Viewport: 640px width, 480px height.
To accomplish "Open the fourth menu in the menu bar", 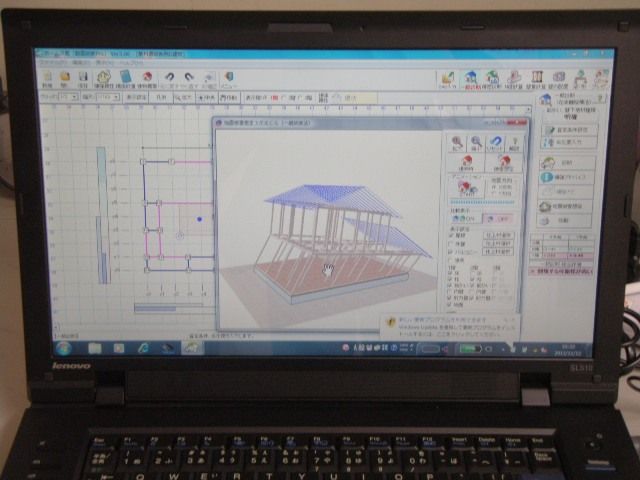I will pyautogui.click(x=131, y=63).
